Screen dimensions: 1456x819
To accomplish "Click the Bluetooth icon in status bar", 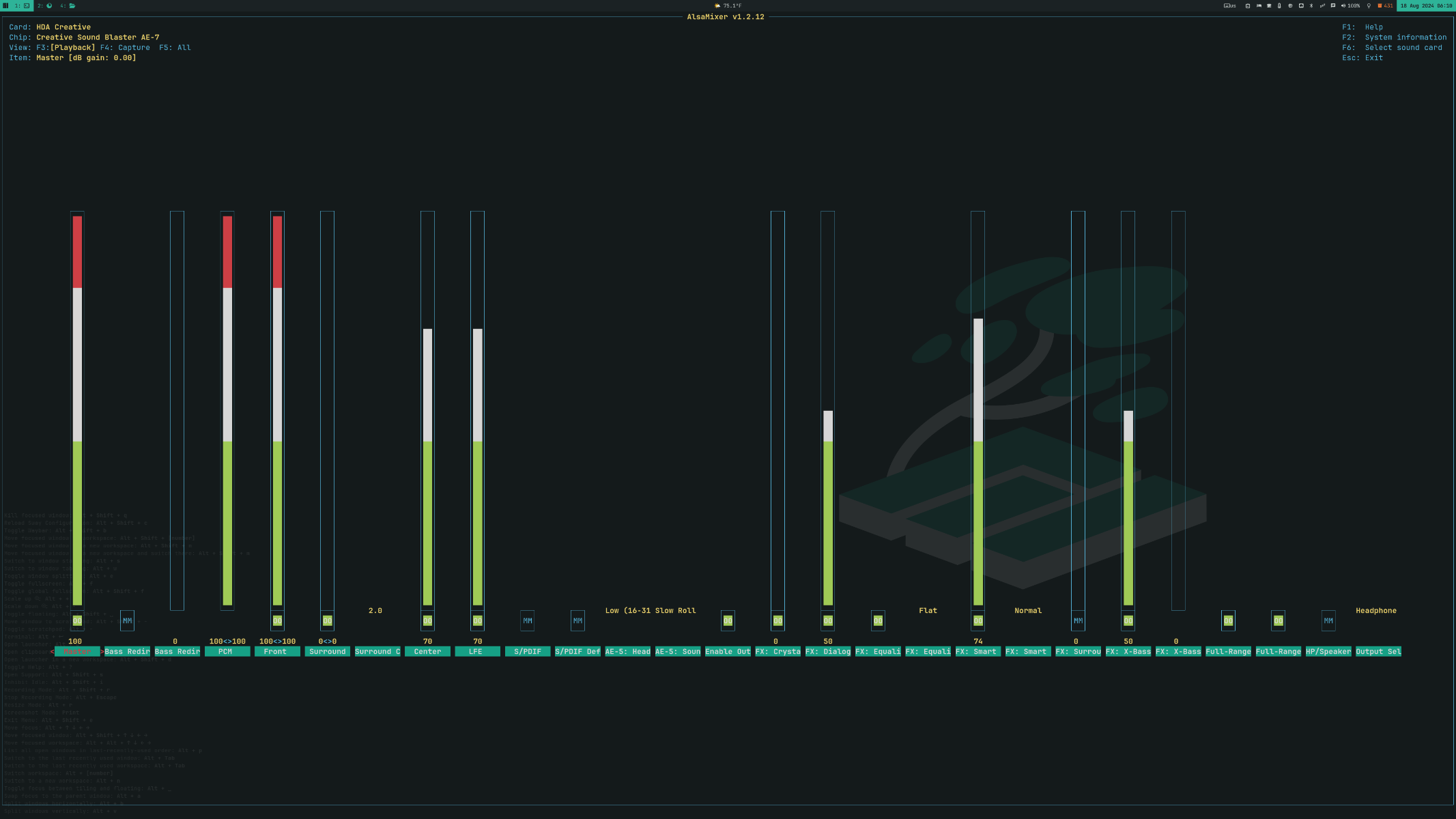I will click(x=1311, y=5).
